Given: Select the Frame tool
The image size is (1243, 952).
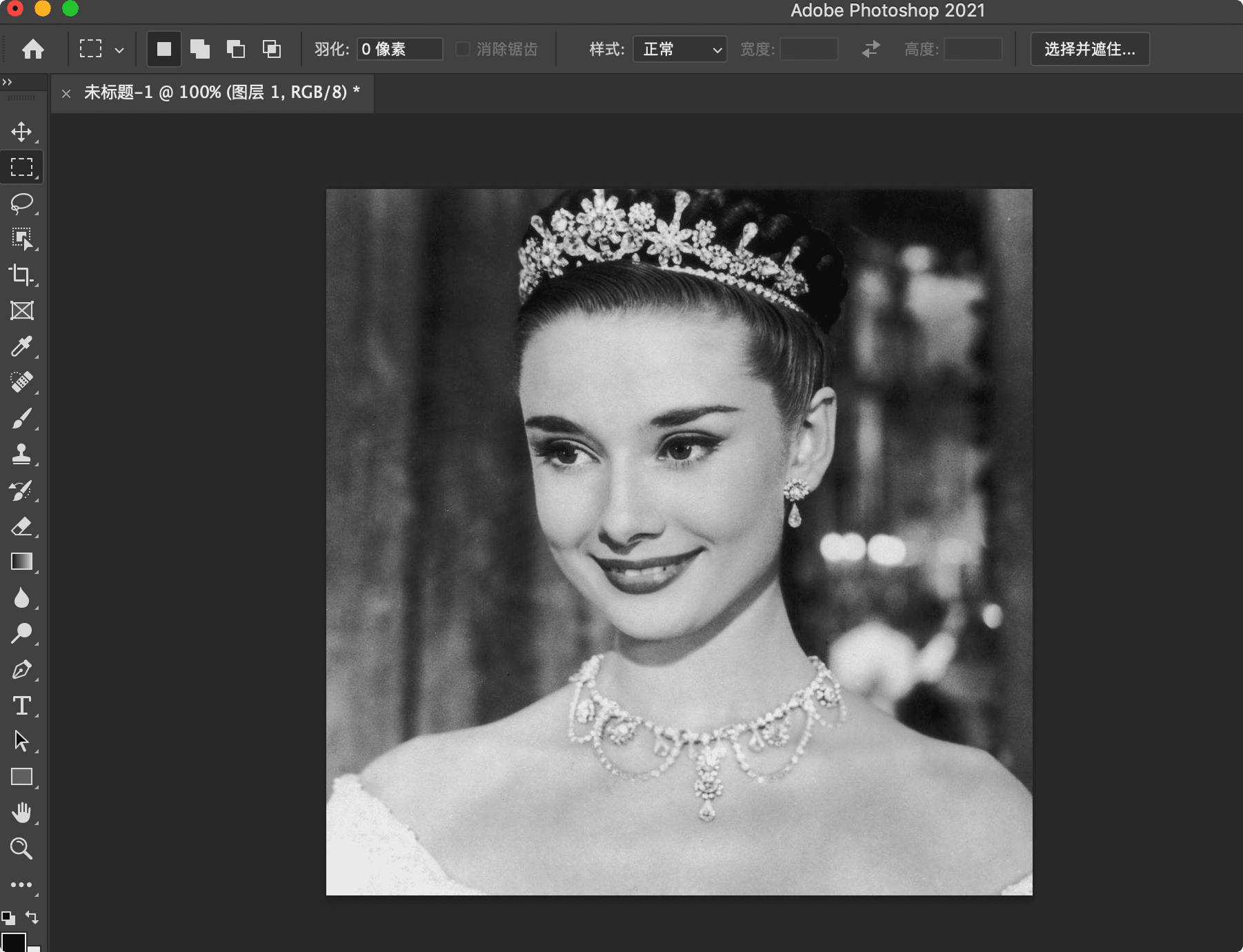Looking at the screenshot, I should point(21,311).
